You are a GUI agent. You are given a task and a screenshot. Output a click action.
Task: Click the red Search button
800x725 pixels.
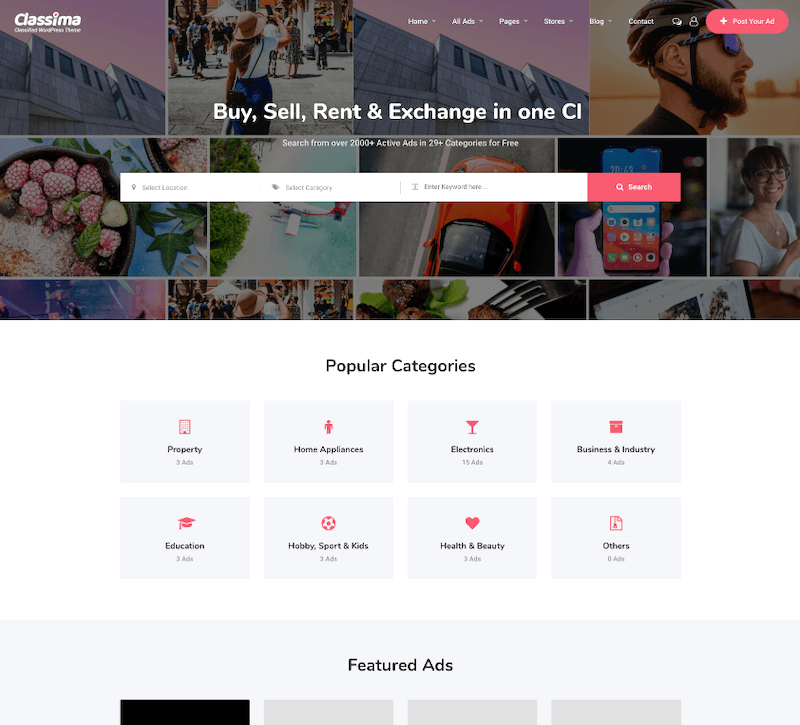click(634, 187)
